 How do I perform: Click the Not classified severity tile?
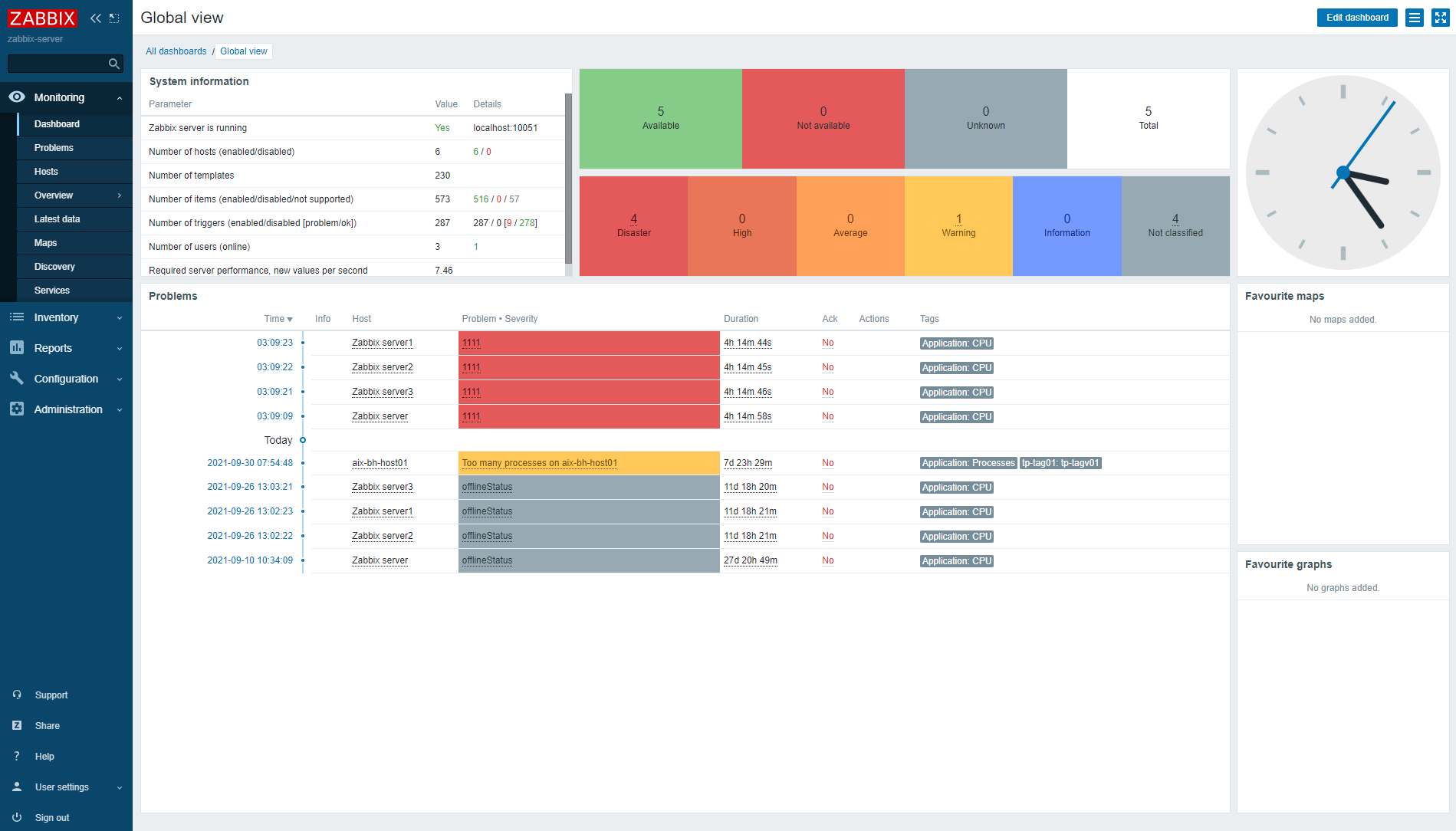[x=1175, y=226]
